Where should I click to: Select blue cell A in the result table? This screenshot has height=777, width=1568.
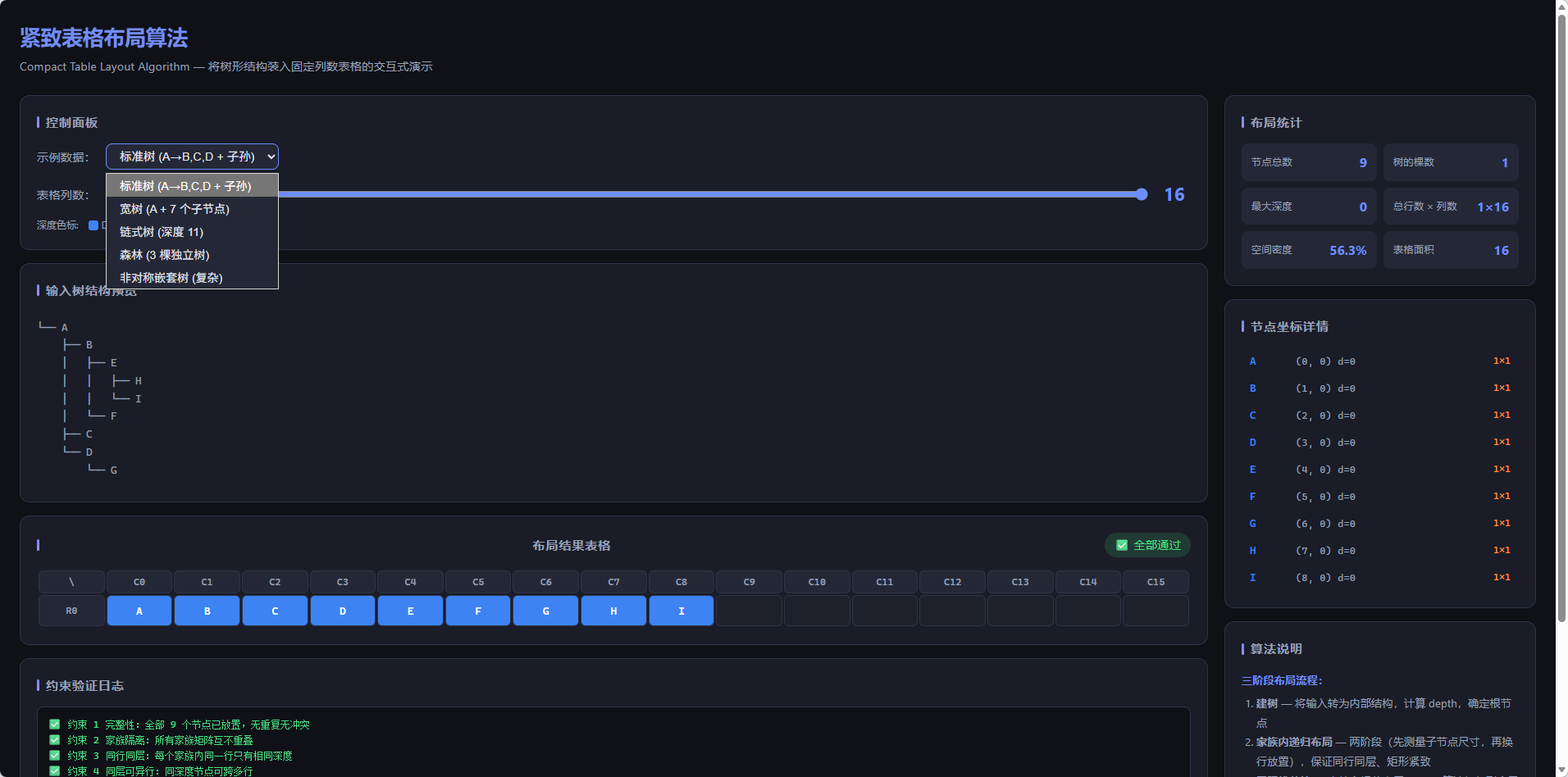pyautogui.click(x=139, y=611)
